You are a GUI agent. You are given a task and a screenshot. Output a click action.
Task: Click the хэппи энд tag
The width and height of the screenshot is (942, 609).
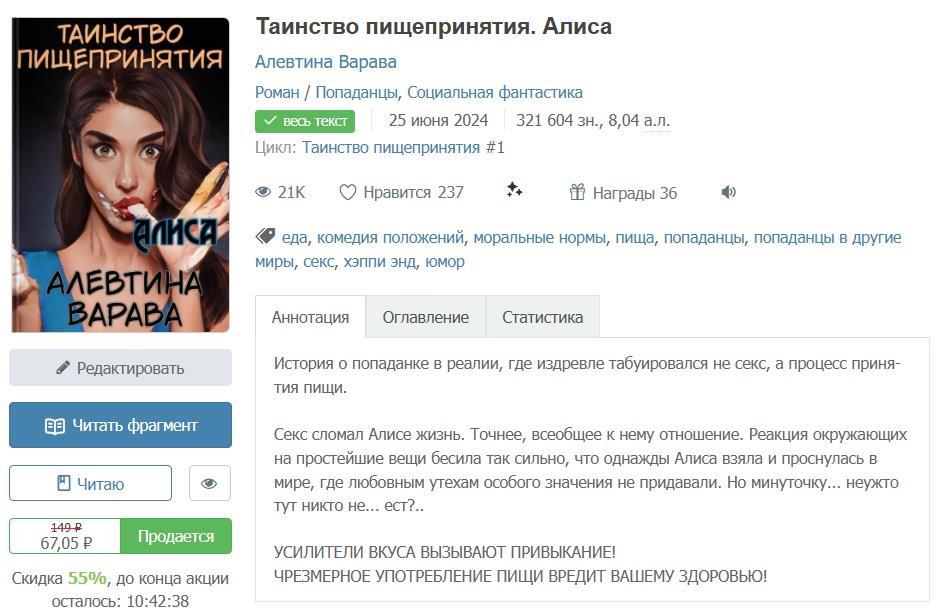380,262
